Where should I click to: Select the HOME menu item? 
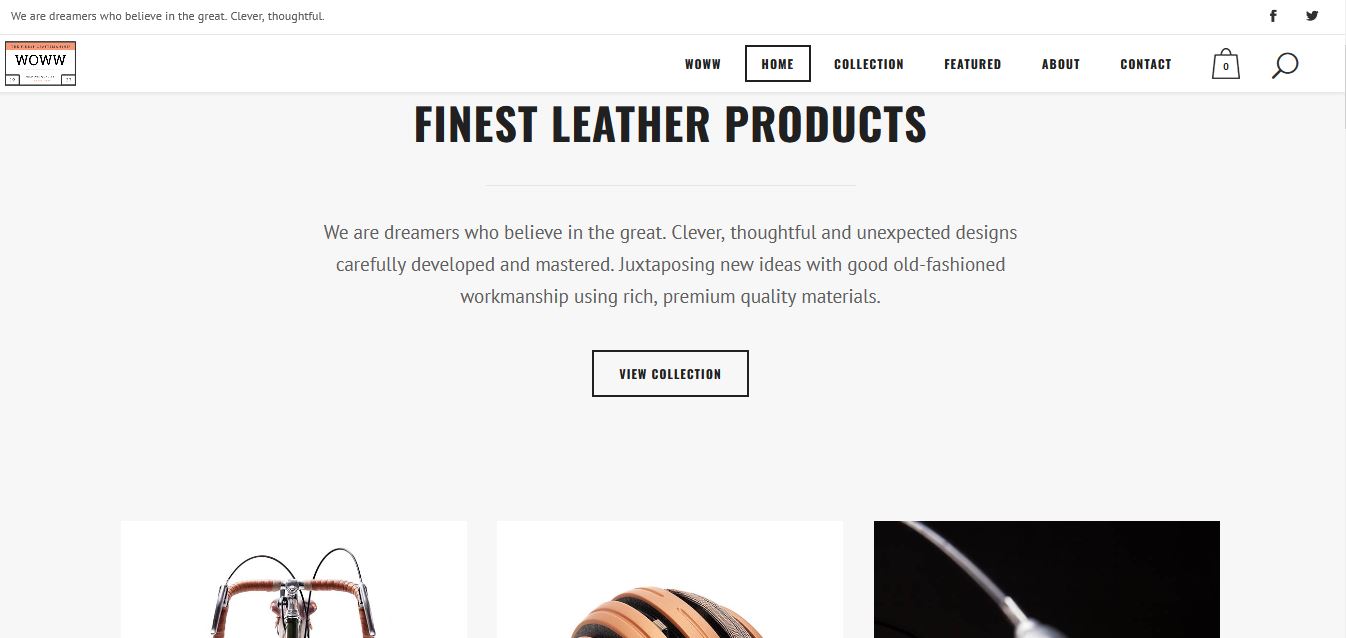pyautogui.click(x=778, y=64)
